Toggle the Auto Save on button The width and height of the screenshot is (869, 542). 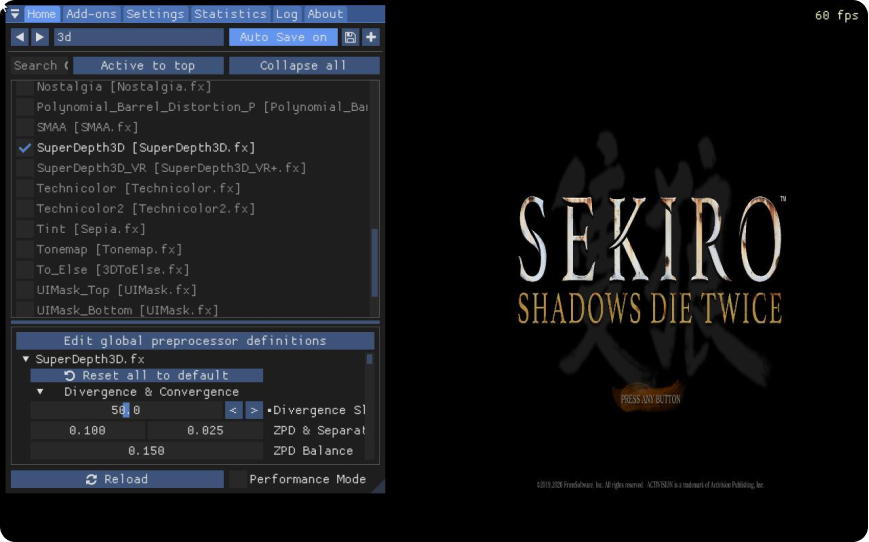[x=283, y=37]
